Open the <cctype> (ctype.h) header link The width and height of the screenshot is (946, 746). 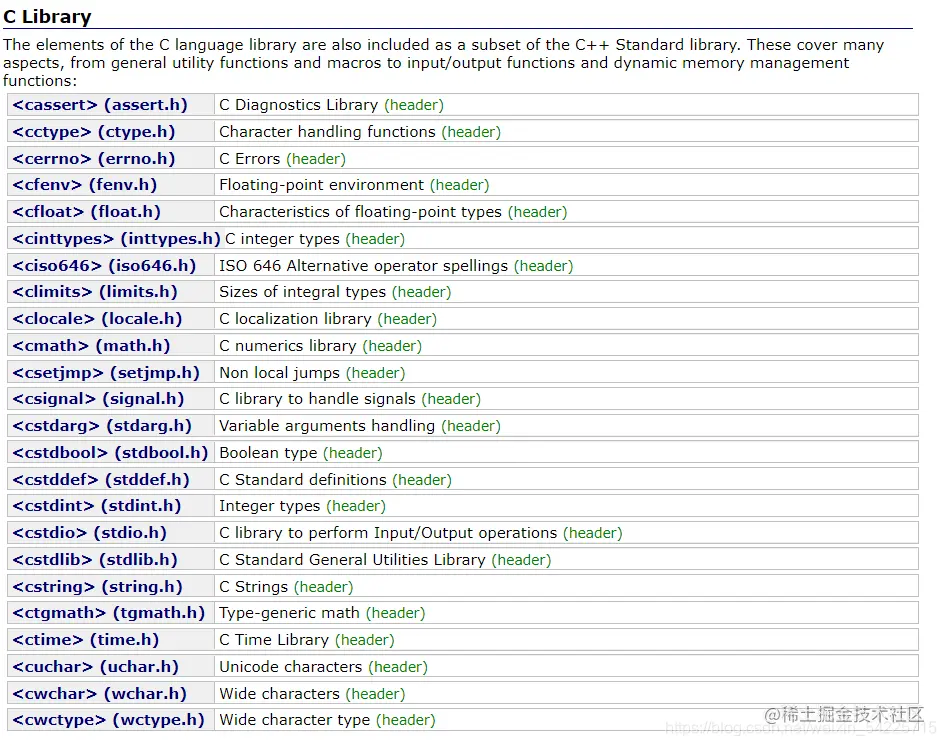94,132
